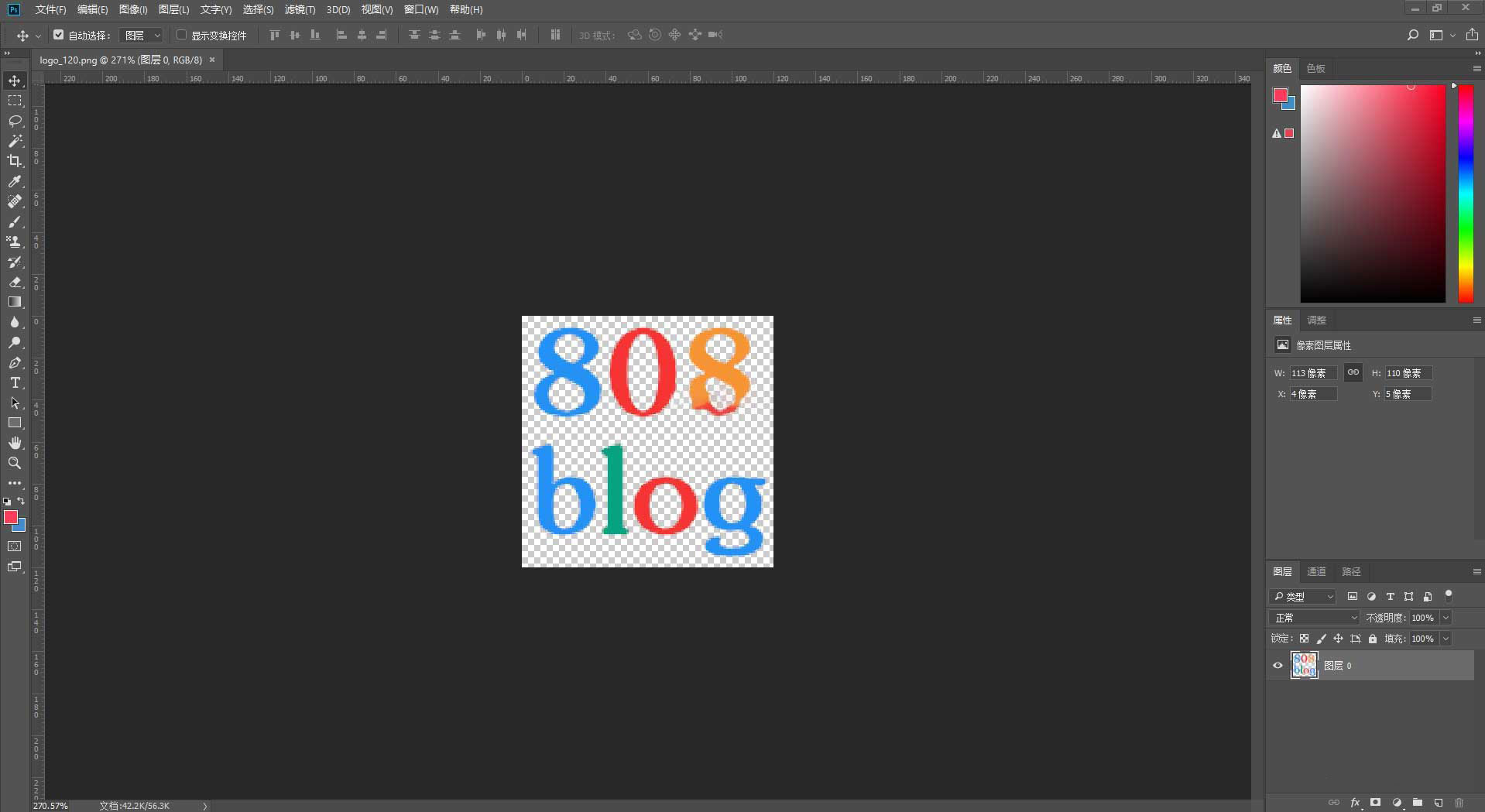Viewport: 1485px width, 812px height.
Task: Open the layer filter 类型 dropdown
Action: (x=1303, y=597)
